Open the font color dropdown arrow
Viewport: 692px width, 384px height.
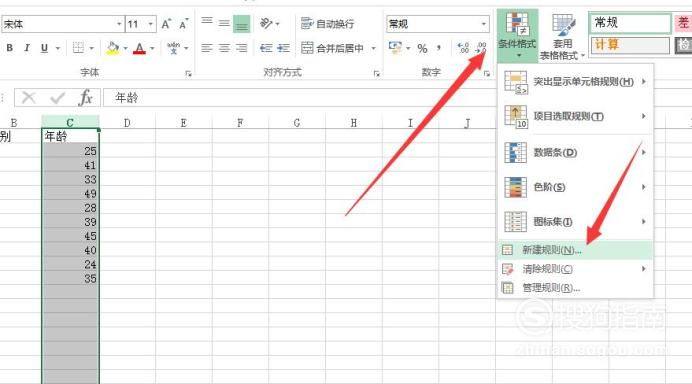point(153,48)
